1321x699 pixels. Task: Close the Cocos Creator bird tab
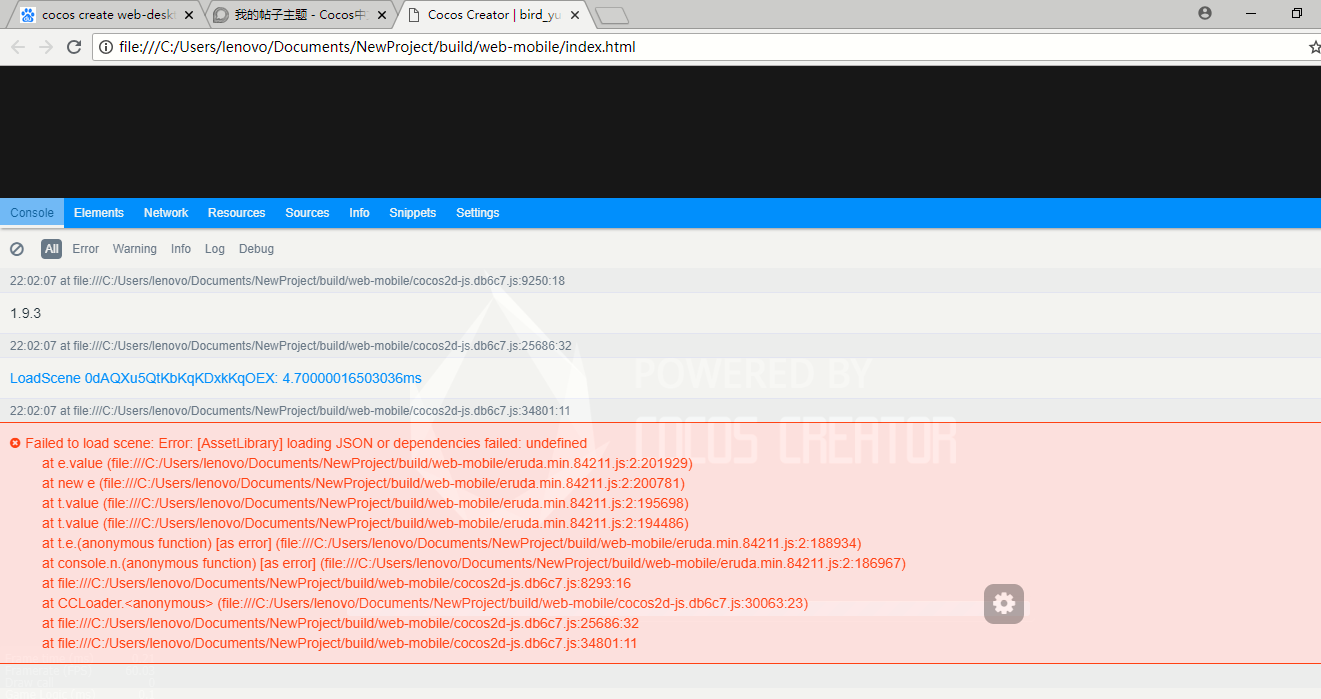(575, 15)
